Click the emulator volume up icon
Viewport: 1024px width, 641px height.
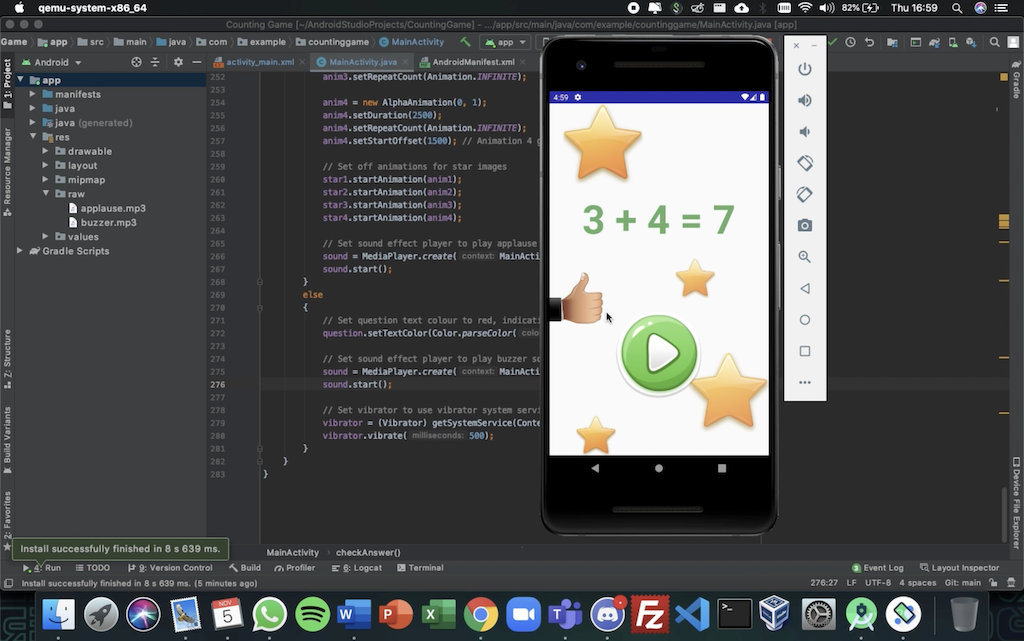pos(804,101)
